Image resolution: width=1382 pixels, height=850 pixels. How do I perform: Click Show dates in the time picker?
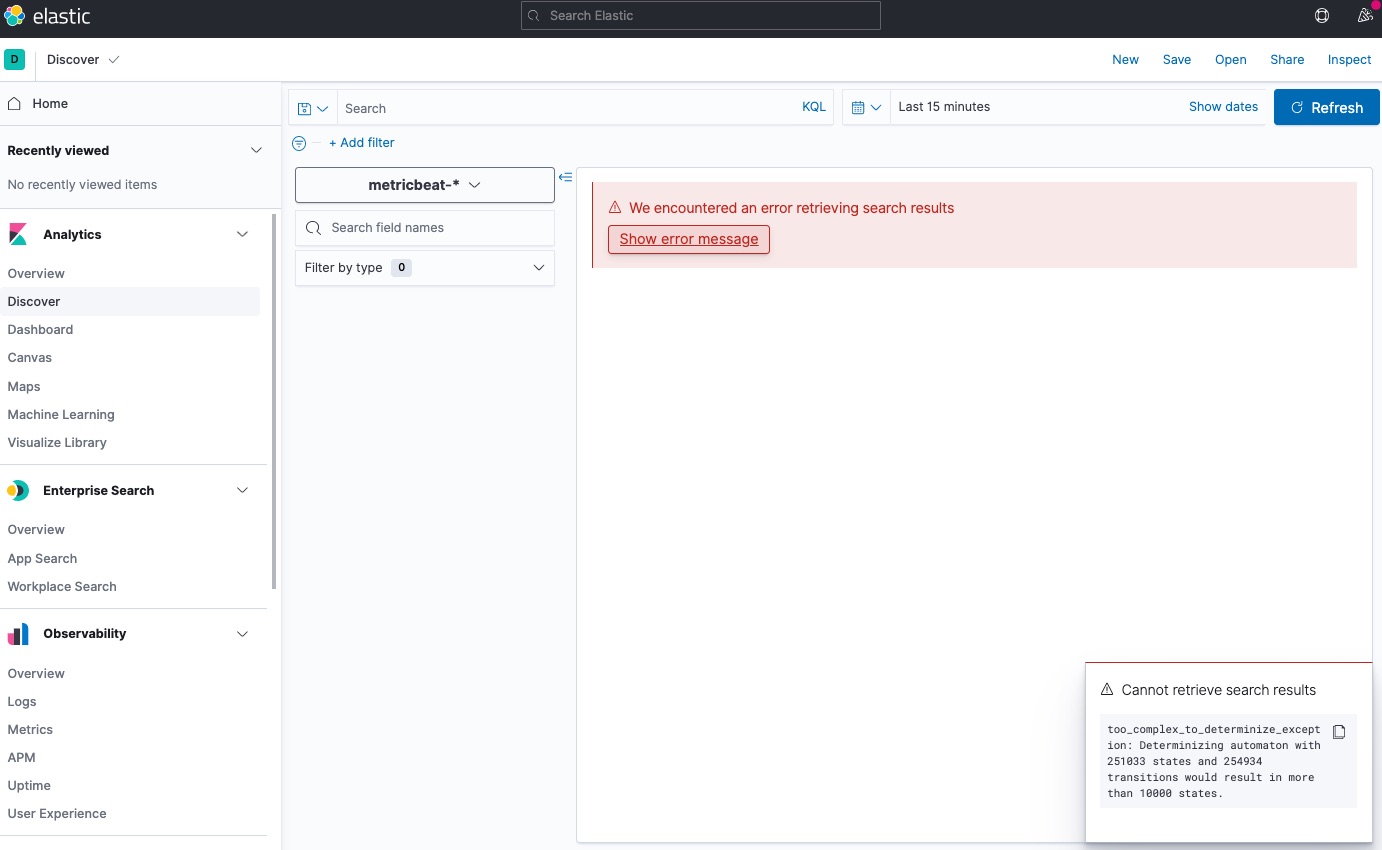click(x=1223, y=106)
